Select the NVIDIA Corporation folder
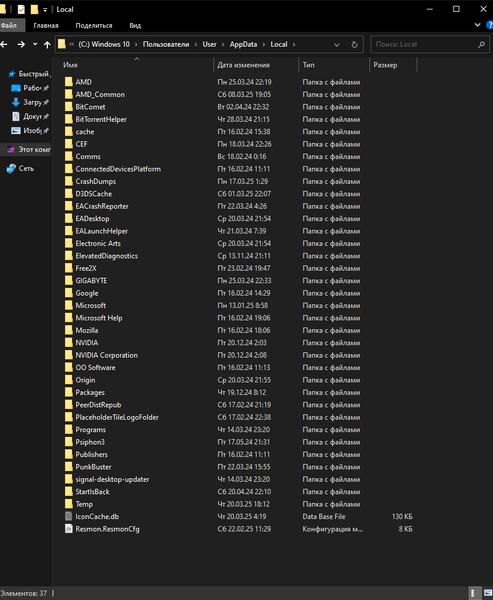Screen dimensions: 493x600 click(106, 355)
